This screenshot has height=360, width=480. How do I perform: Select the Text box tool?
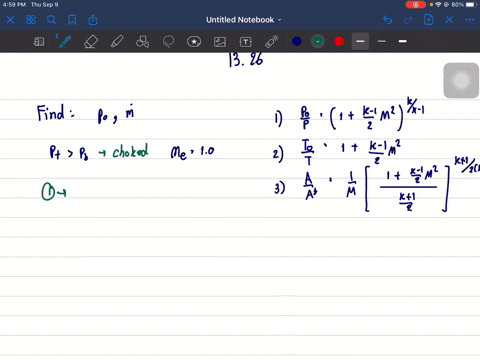[x=246, y=42]
